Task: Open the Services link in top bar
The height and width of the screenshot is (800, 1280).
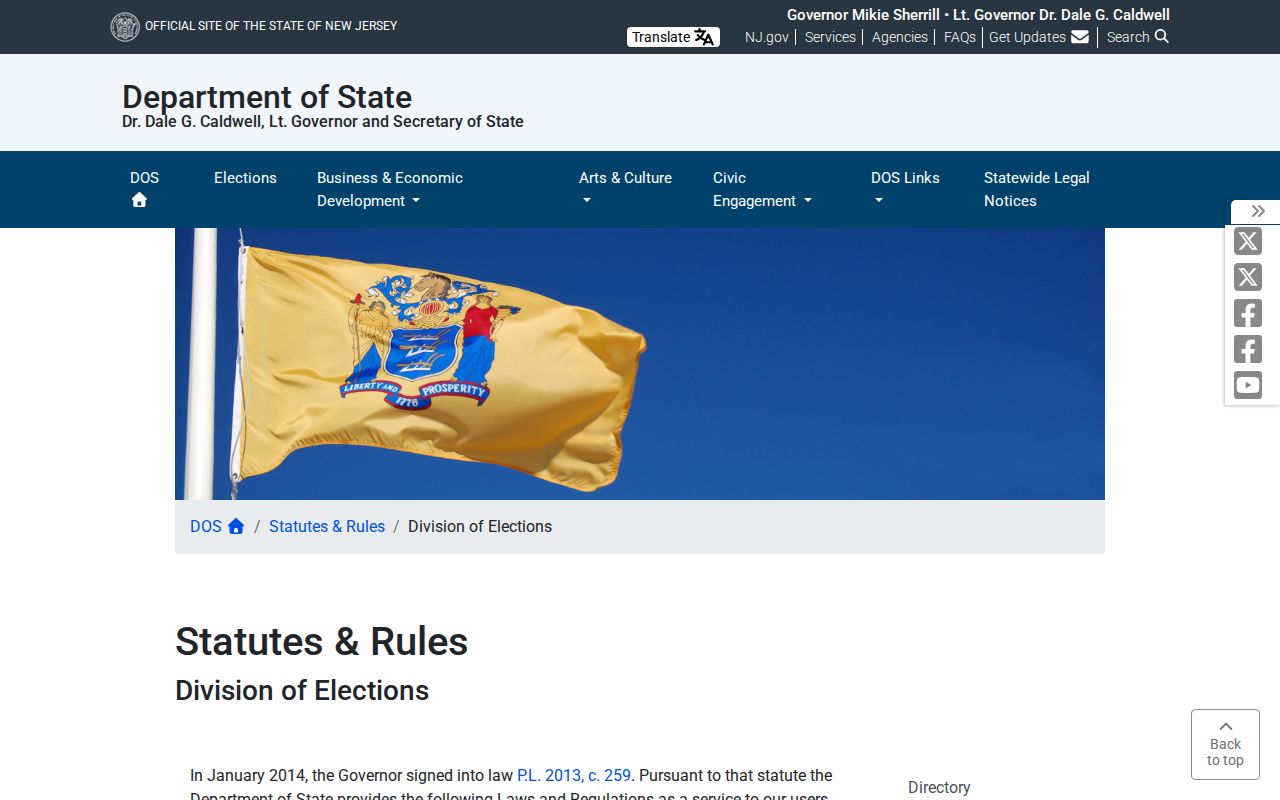Action: pos(830,37)
